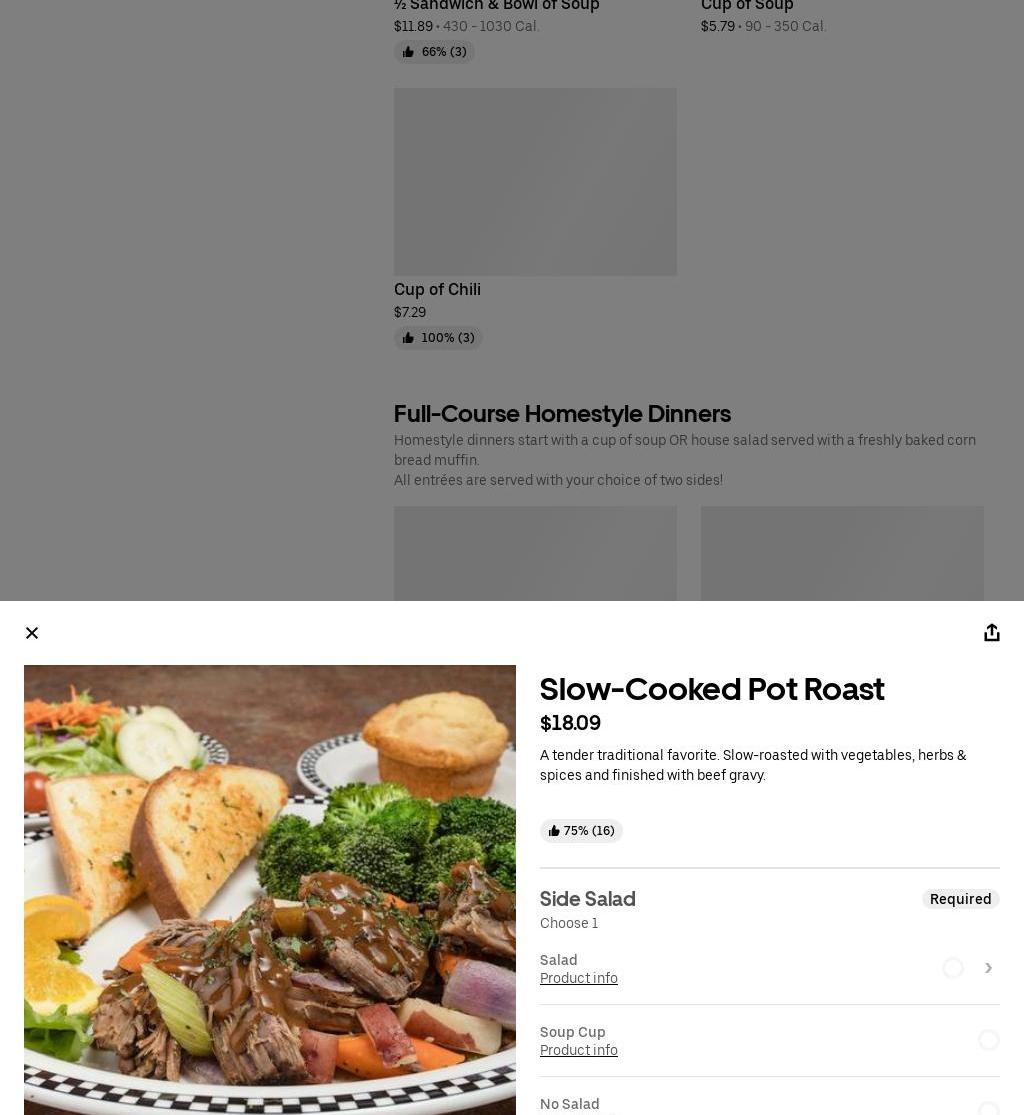This screenshot has height=1115, width=1024.
Task: Click the Cup of Chili image placeholder
Action: point(535,181)
